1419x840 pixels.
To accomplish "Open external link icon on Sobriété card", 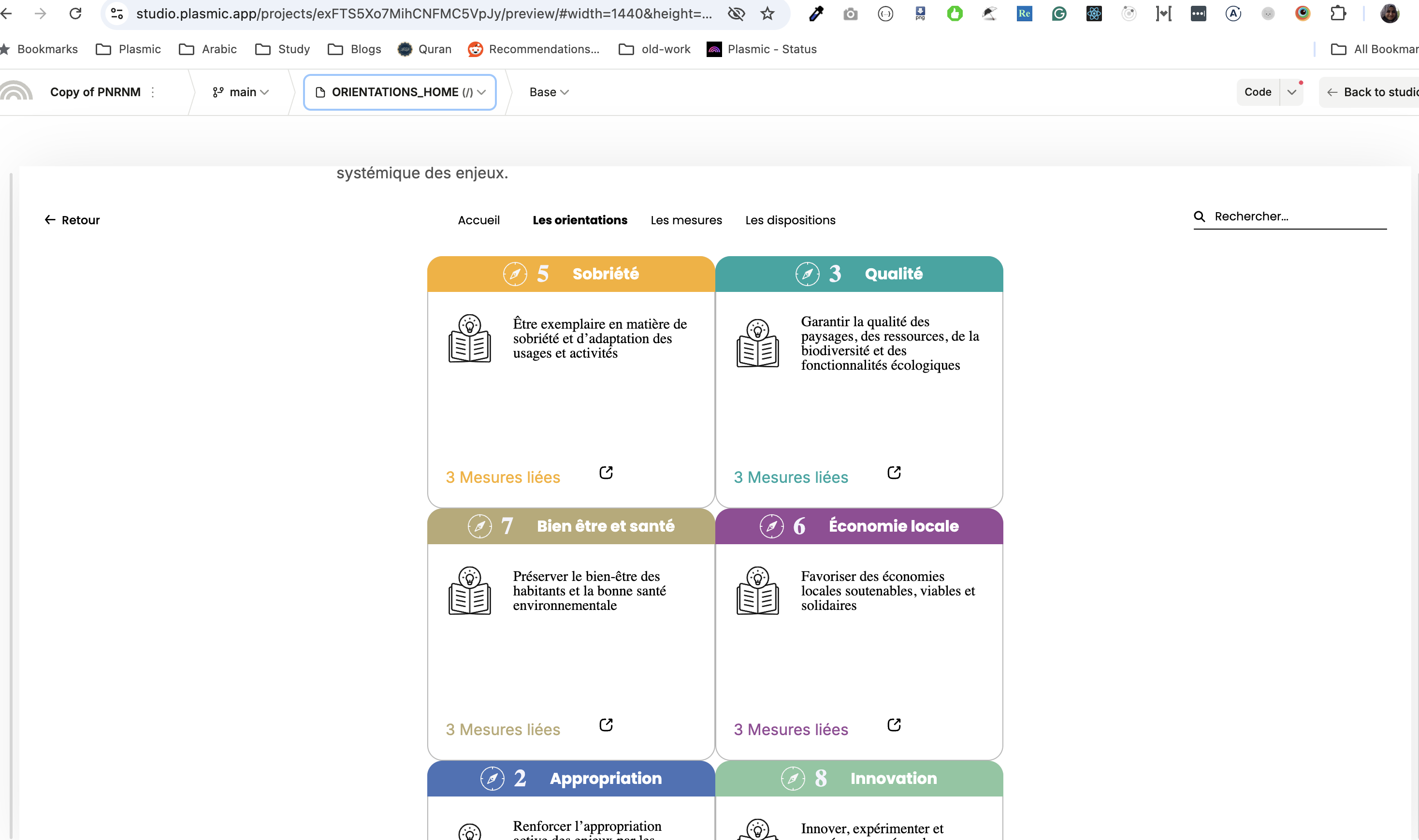I will (606, 473).
